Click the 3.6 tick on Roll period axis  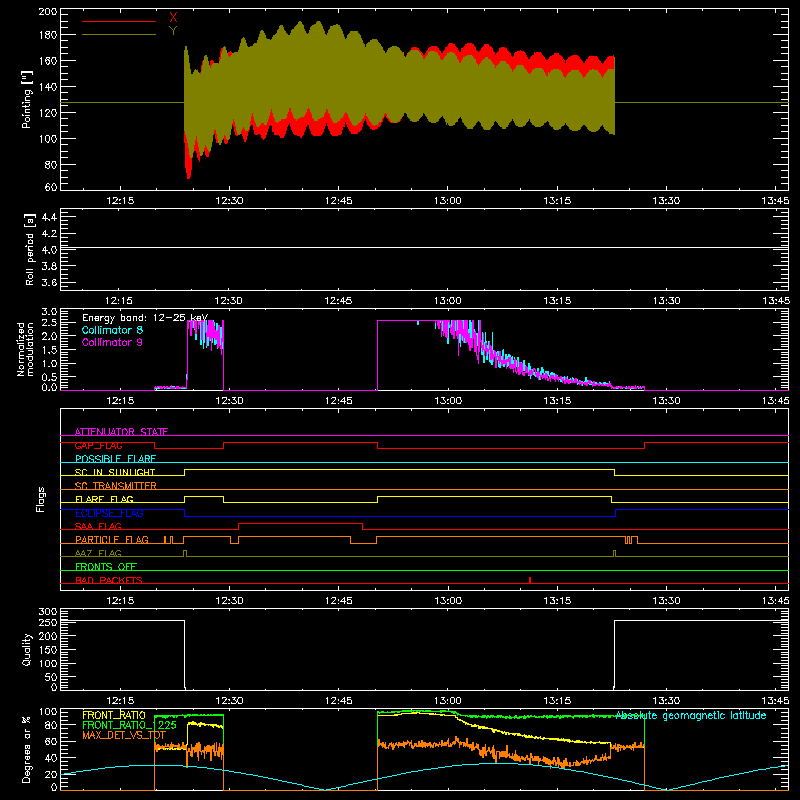coord(49,282)
